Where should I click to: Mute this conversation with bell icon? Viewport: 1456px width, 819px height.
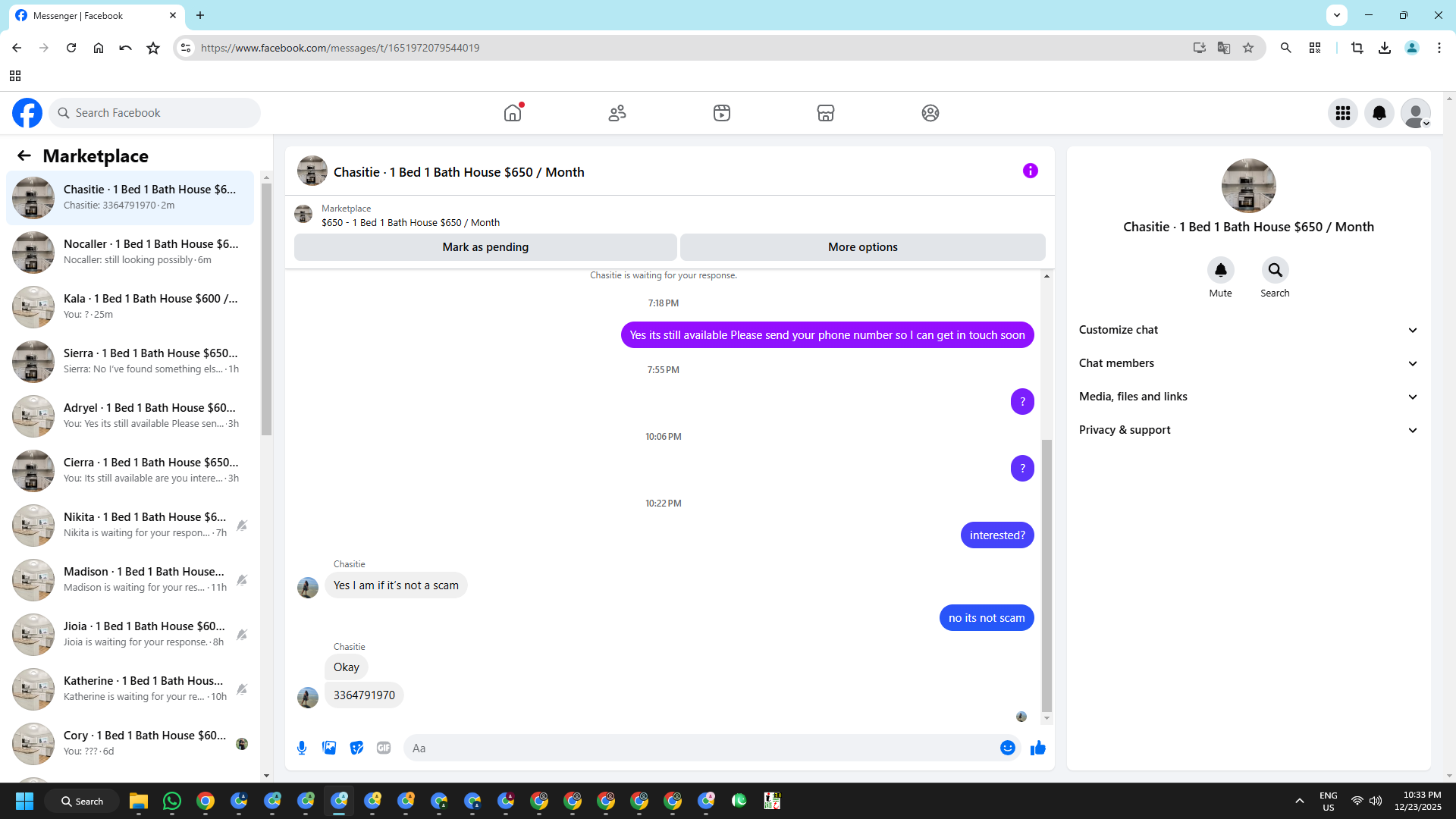pyautogui.click(x=1220, y=271)
